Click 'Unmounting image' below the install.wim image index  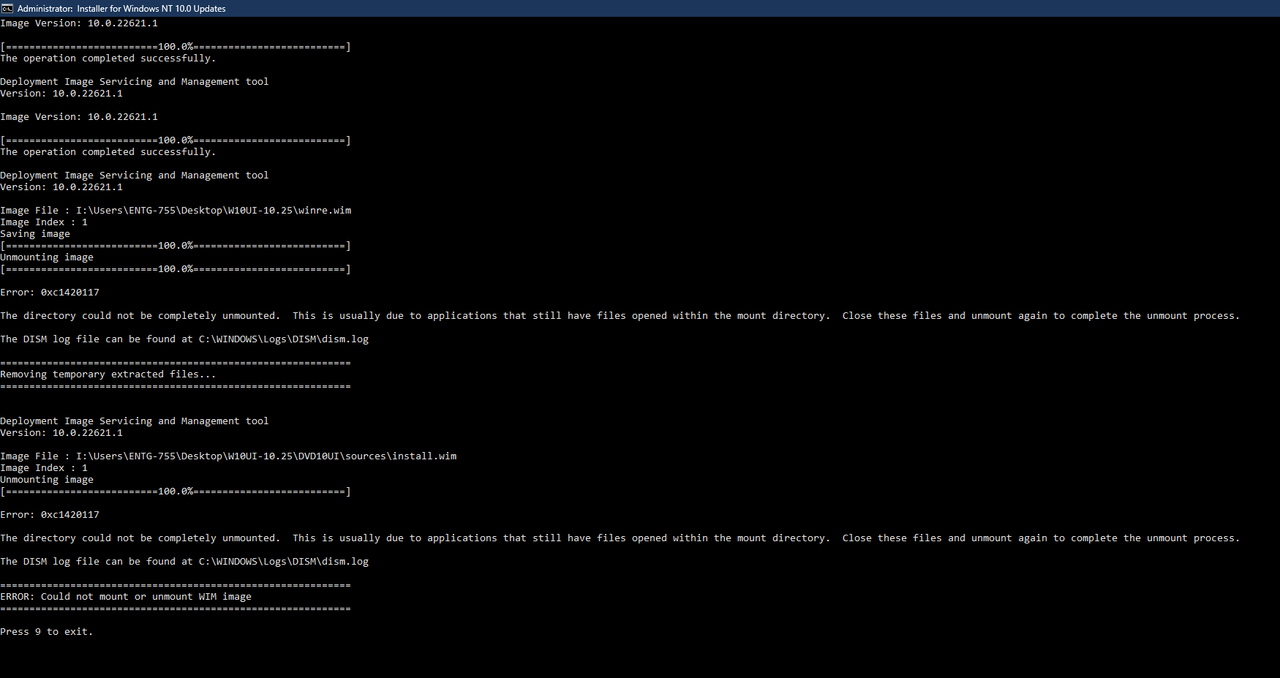tap(47, 480)
